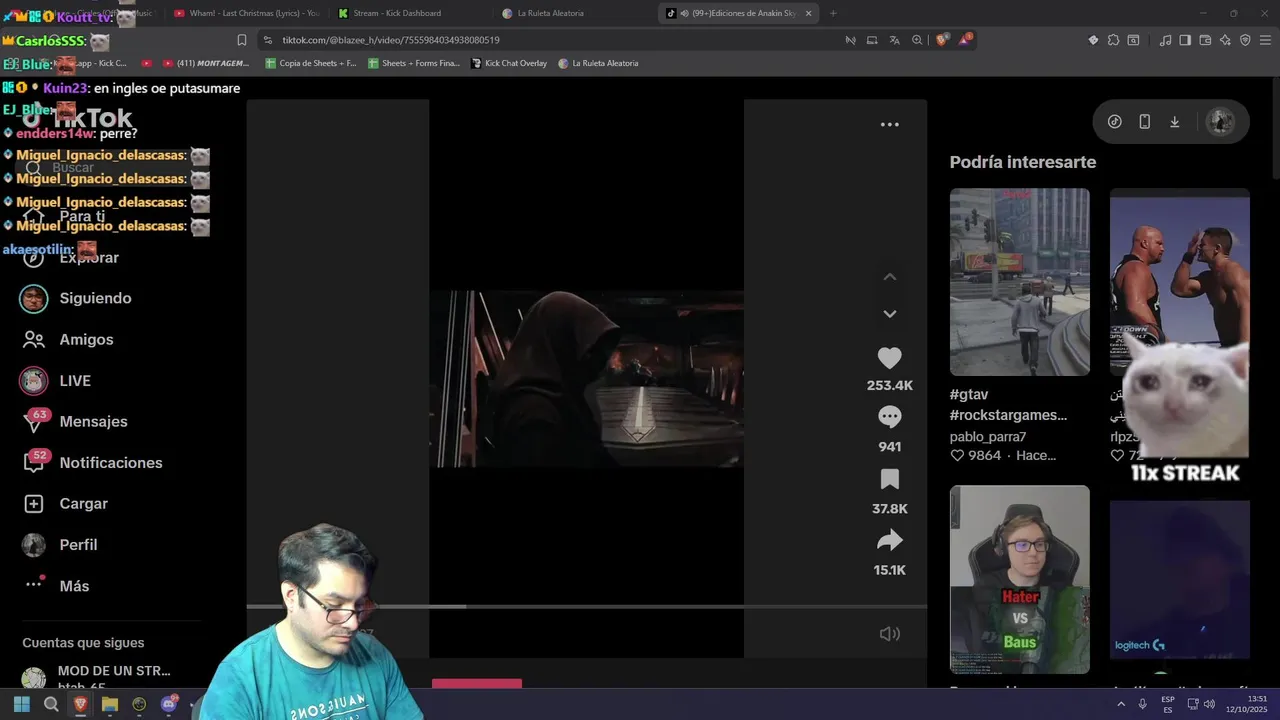Open Windows taskbar search
The image size is (1280, 720).
[x=51, y=704]
